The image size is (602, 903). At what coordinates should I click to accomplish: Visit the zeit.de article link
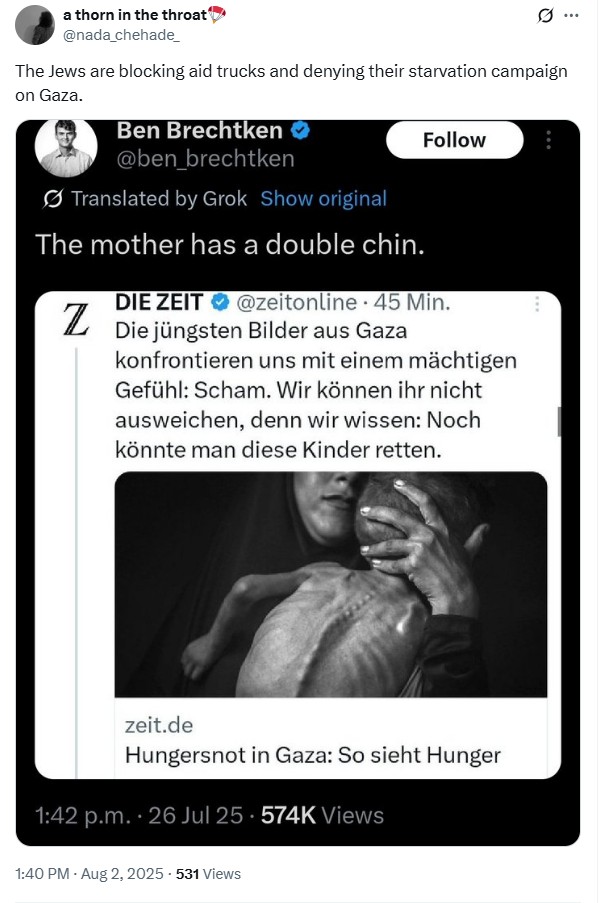[x=160, y=724]
